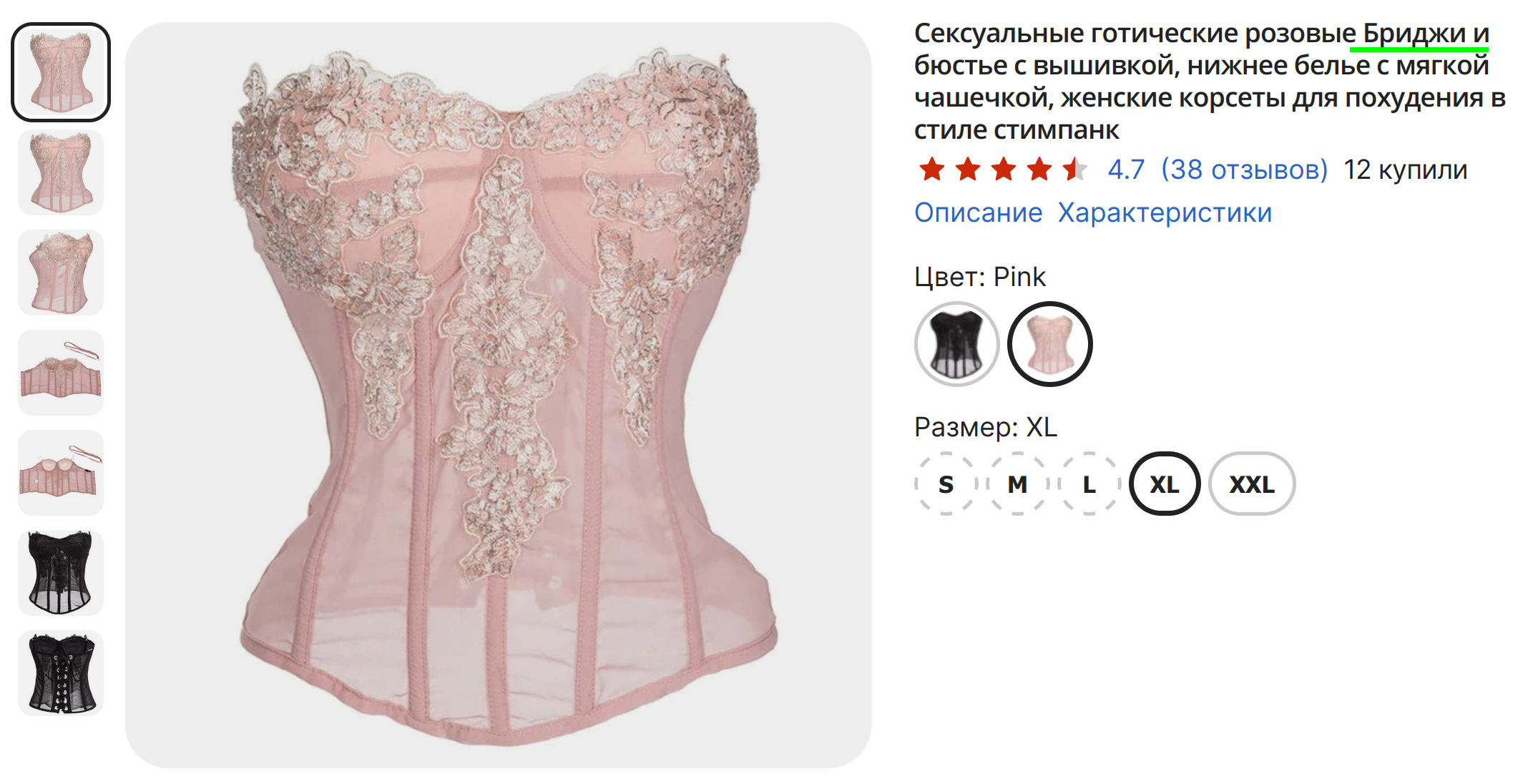Open the flat corset cups-view thumbnail
This screenshot has height=784, width=1533.
click(x=61, y=473)
